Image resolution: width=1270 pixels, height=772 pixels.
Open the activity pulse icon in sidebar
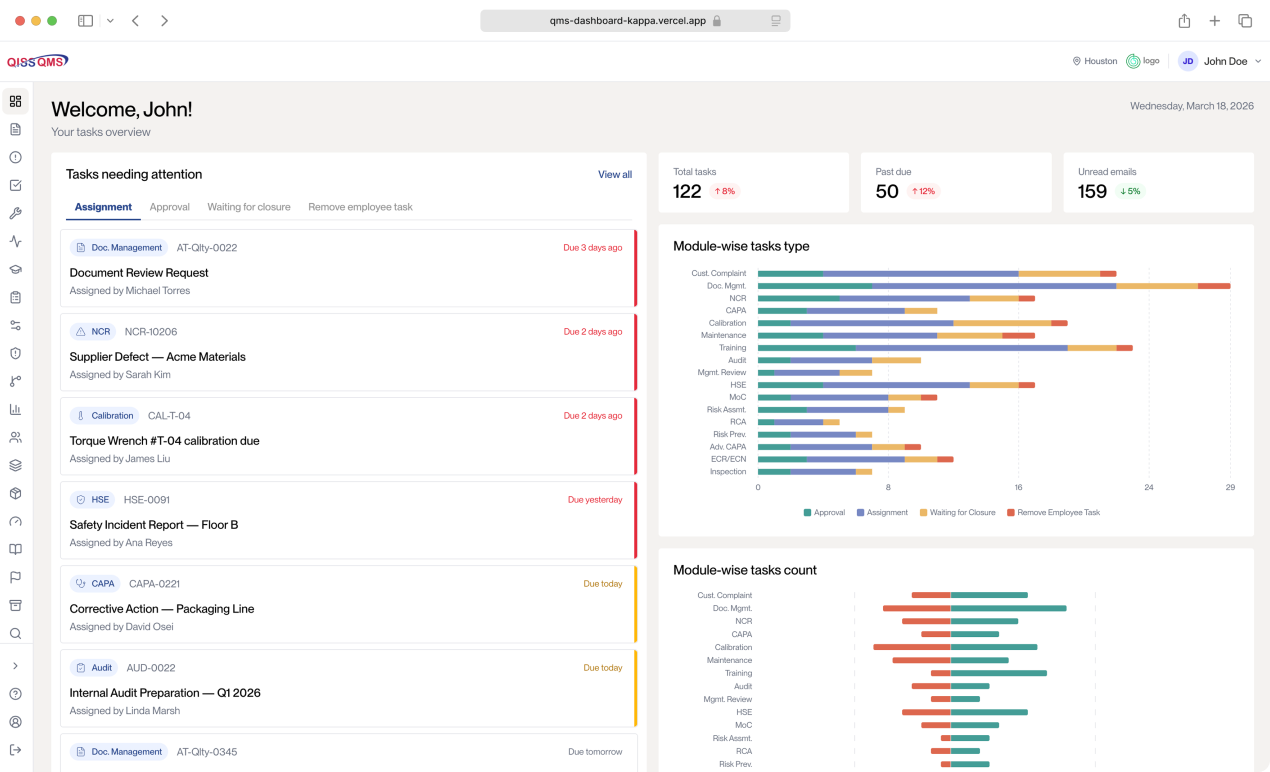point(15,241)
